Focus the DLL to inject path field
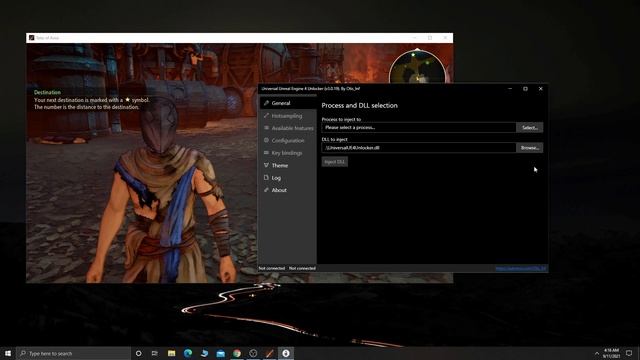The image size is (640, 360). click(419, 148)
